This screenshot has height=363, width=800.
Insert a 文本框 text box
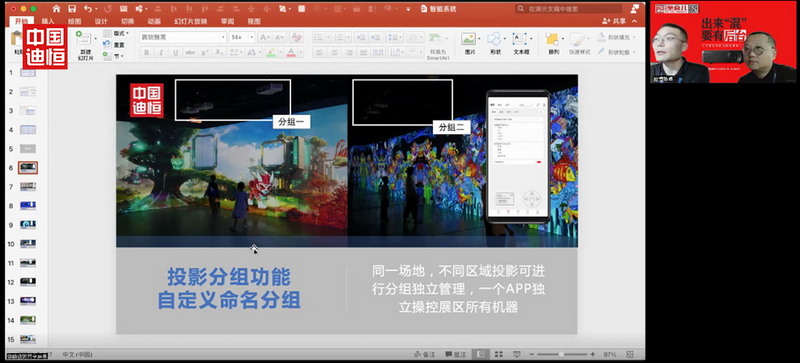pos(520,43)
